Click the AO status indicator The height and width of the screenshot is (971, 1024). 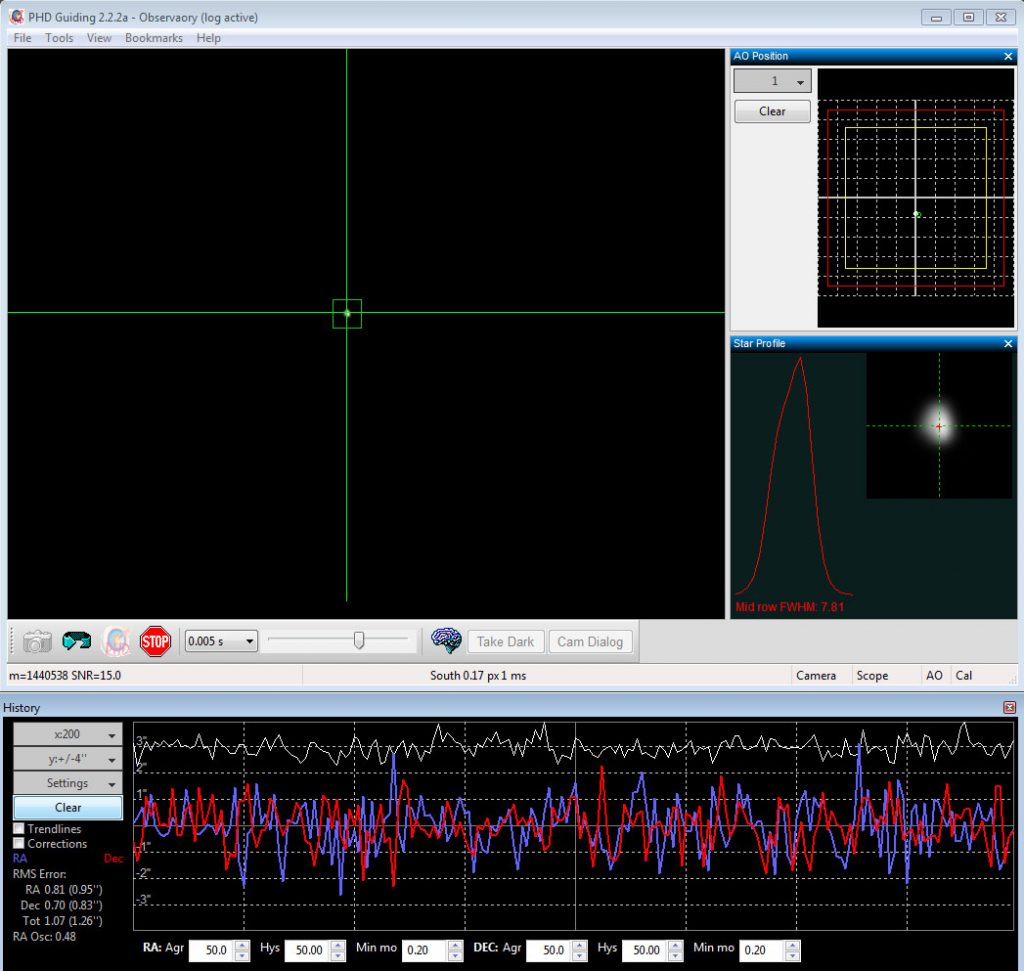934,676
